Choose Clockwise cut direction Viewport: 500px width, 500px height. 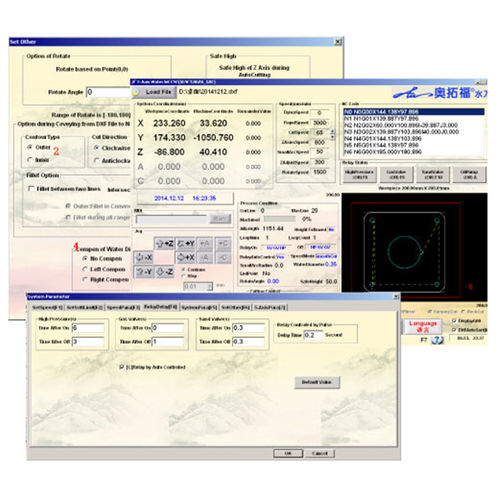(x=97, y=148)
